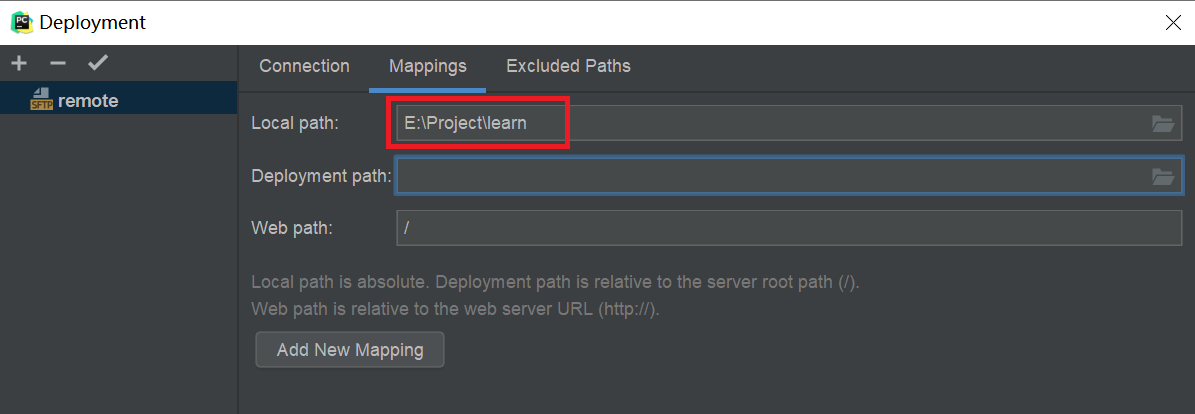Remove the selected server with minus icon
1195x414 pixels.
(58, 64)
